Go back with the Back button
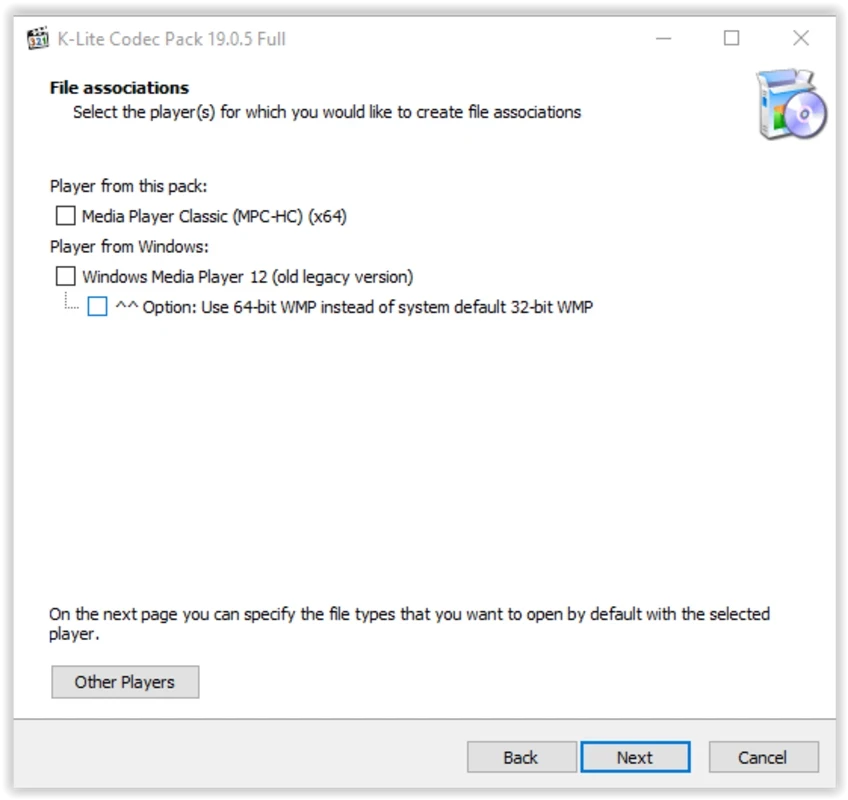 point(521,757)
